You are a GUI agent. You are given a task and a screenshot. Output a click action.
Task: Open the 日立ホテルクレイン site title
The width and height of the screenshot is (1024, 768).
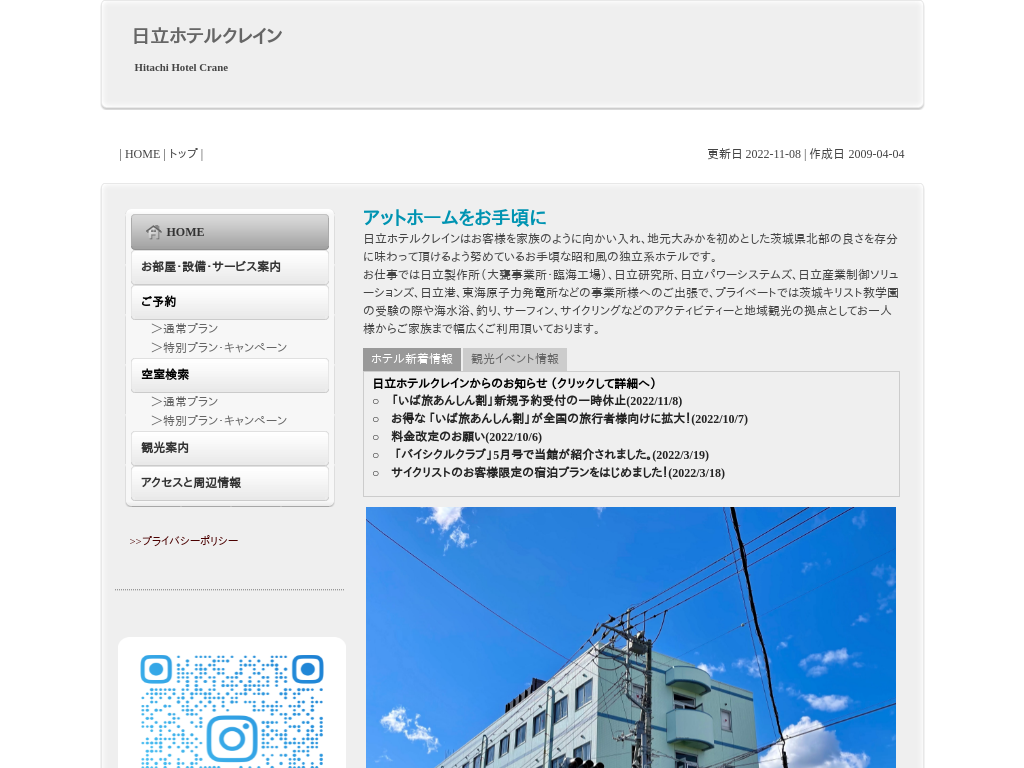[x=207, y=36]
